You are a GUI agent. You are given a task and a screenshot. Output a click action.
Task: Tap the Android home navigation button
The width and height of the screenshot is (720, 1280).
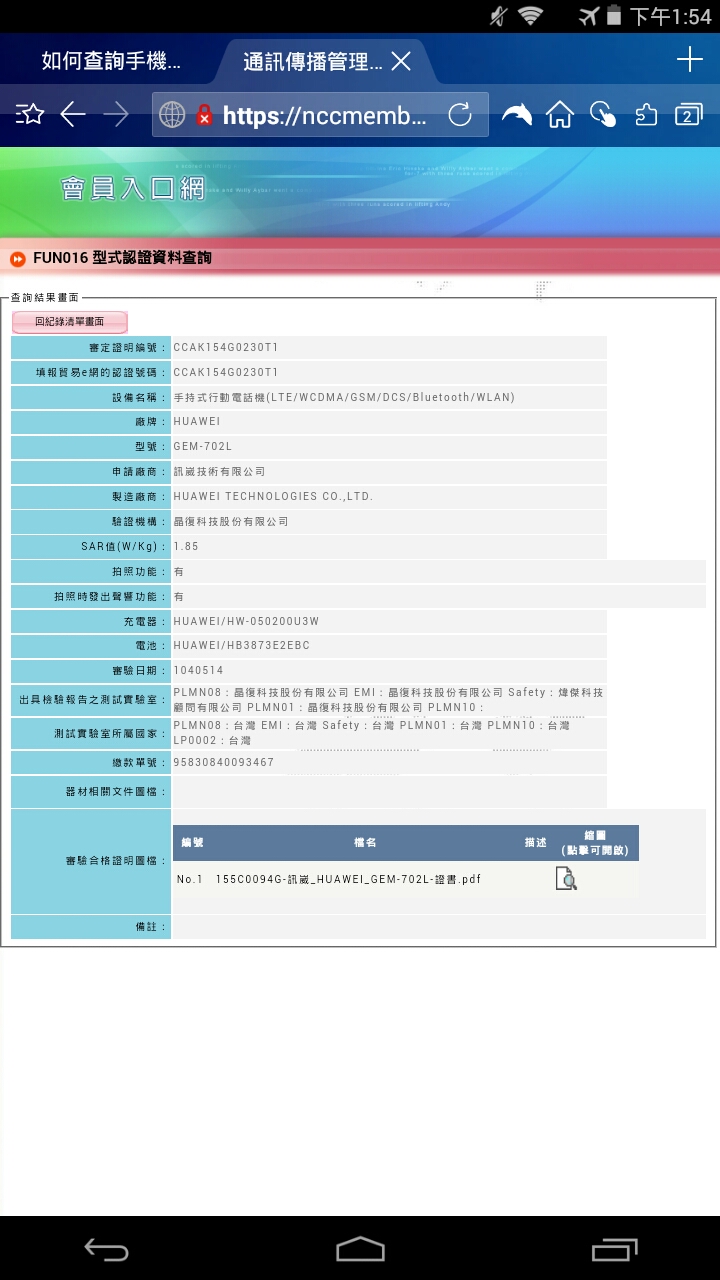click(x=360, y=1249)
